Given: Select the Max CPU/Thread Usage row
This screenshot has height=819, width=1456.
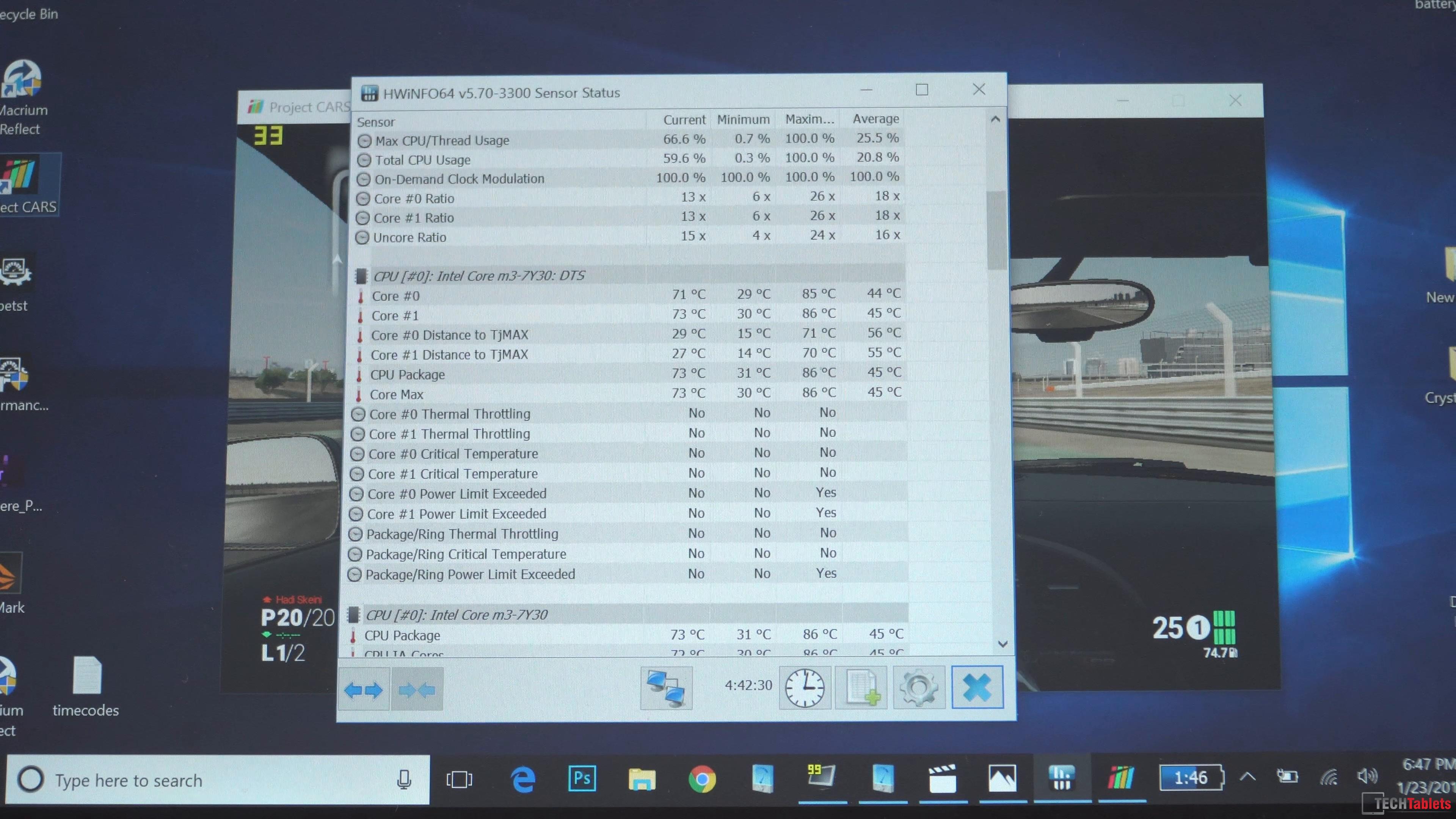Looking at the screenshot, I should (630, 139).
